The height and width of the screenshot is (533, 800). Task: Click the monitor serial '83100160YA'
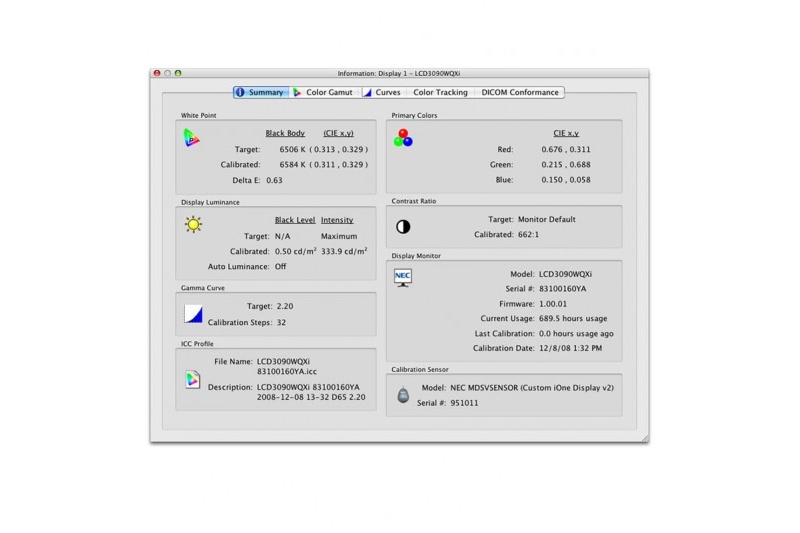coord(562,289)
